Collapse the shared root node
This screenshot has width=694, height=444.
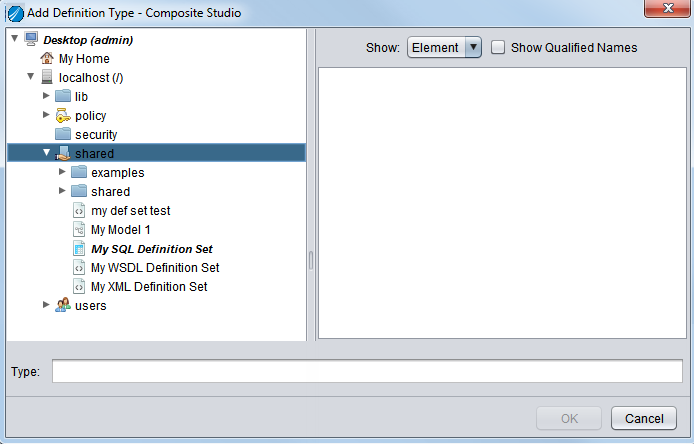(x=46, y=154)
